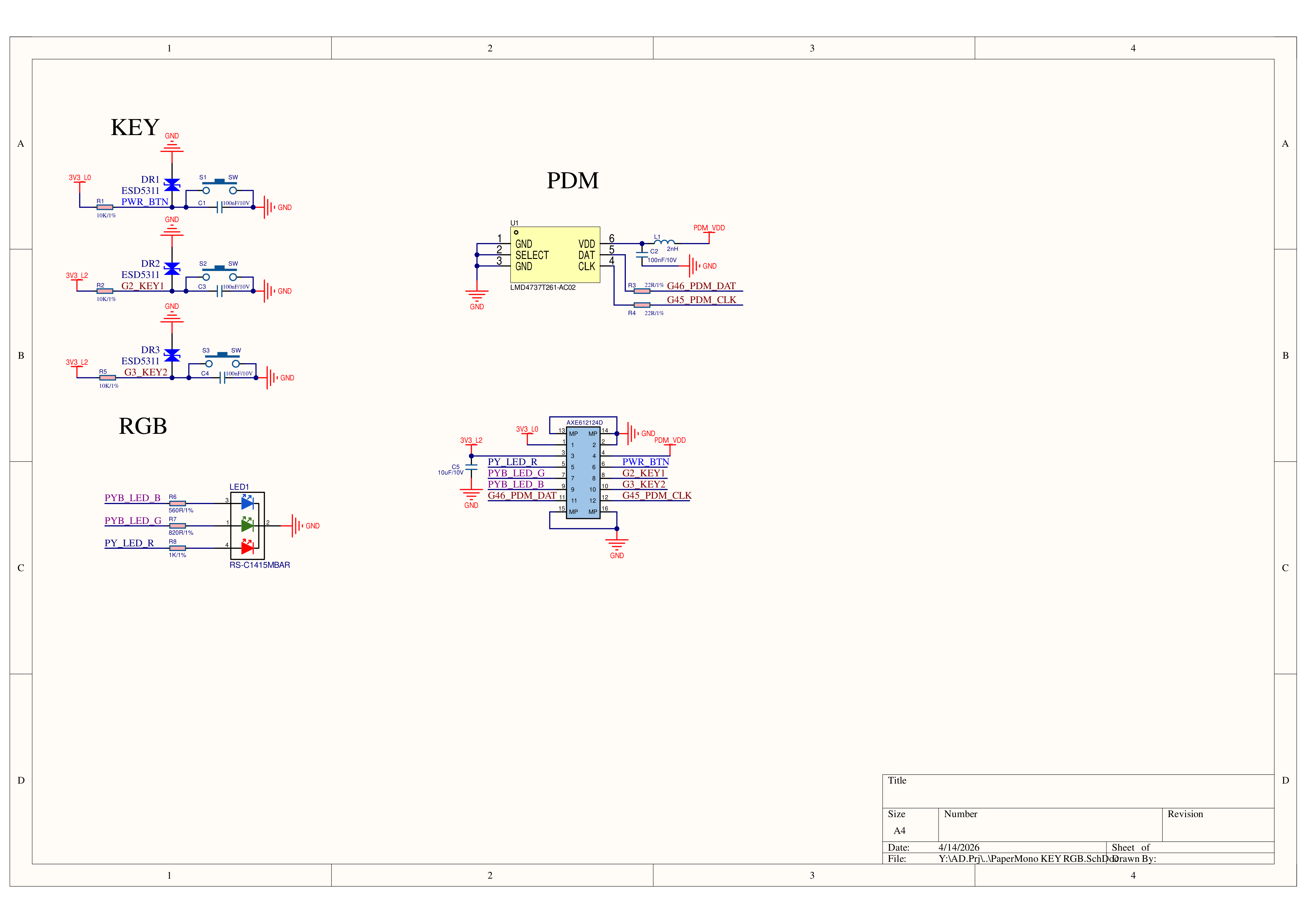Click PYB_LED_G label left of R7

click(133, 521)
